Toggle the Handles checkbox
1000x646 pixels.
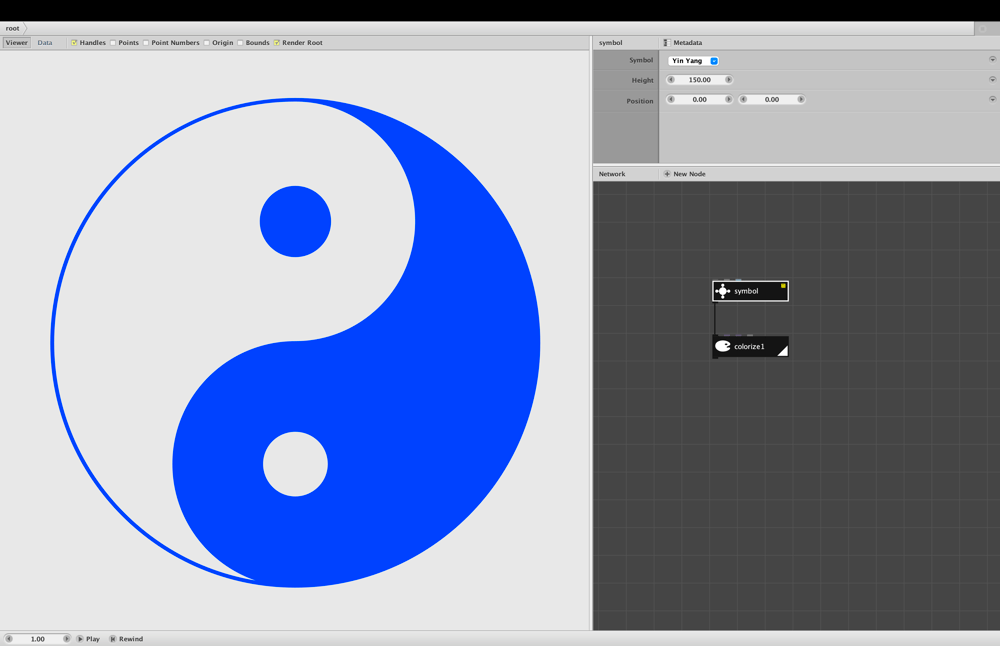[74, 43]
